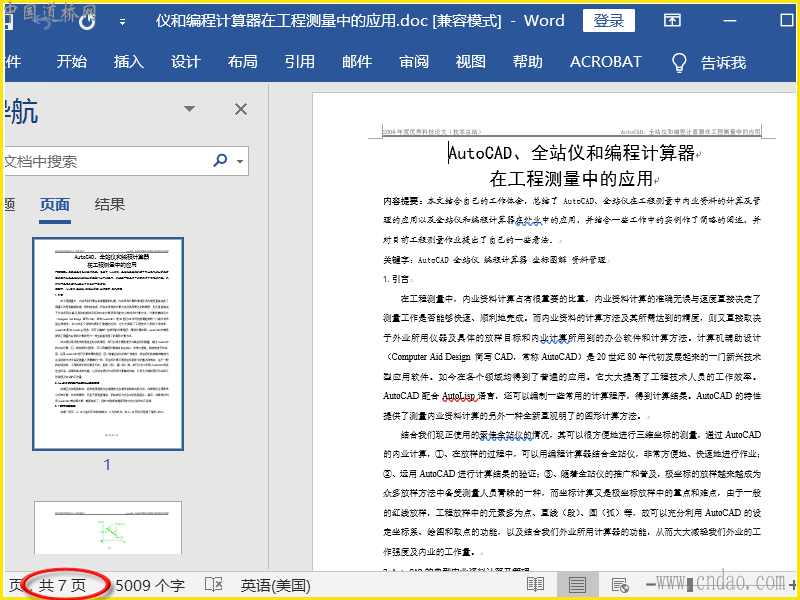Click the 英语(美国) language indicator
The image size is (800, 600).
click(x=276, y=585)
